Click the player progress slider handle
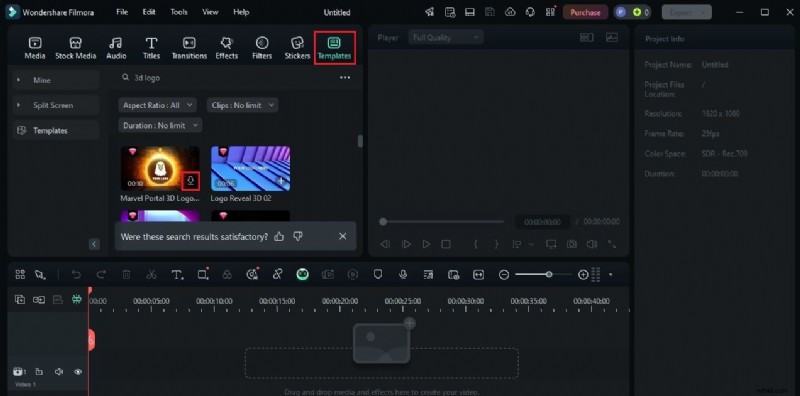 click(x=383, y=221)
